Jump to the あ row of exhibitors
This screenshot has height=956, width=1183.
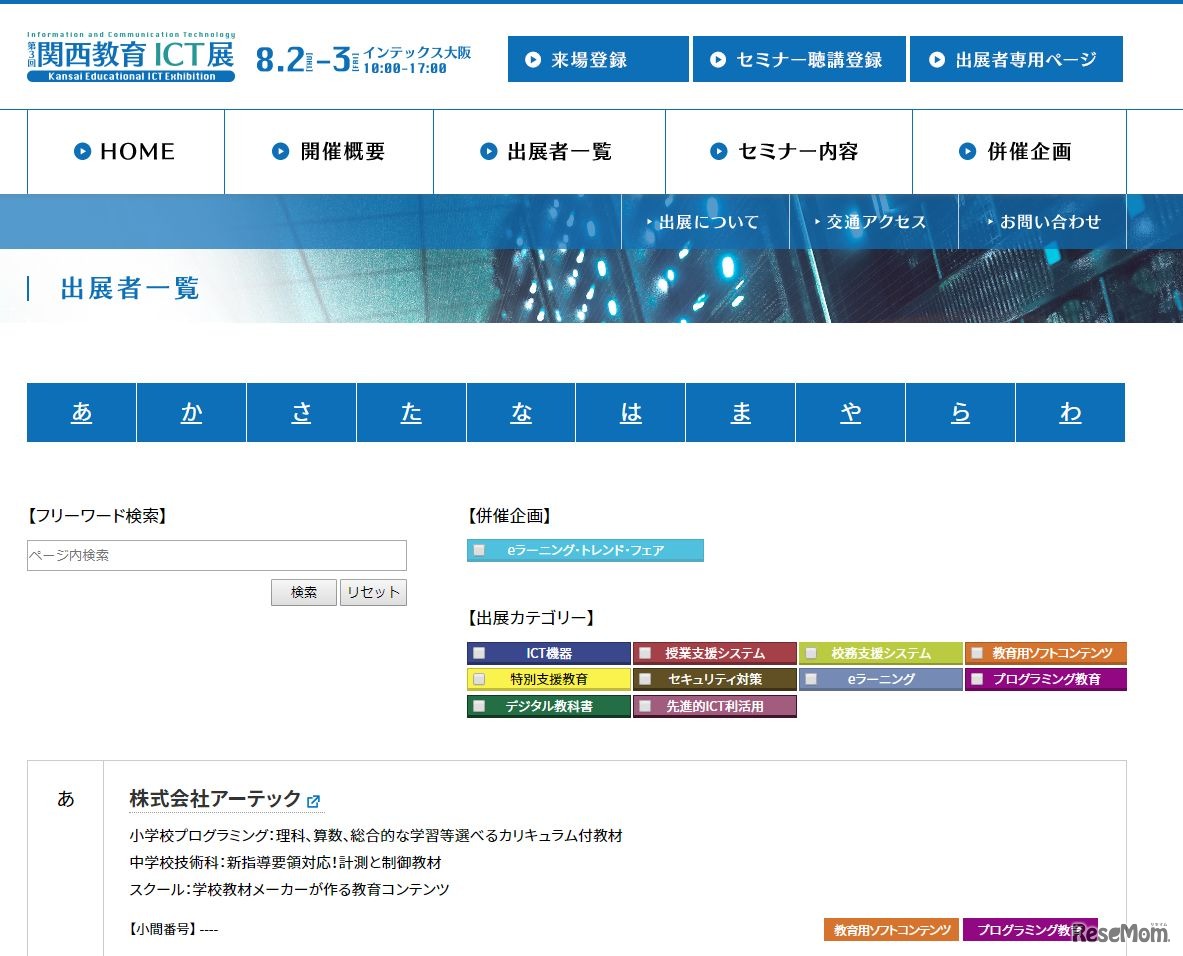click(x=82, y=413)
